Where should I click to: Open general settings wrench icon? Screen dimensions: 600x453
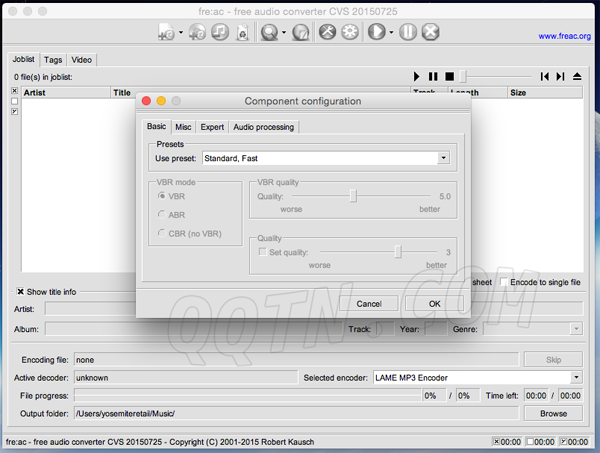pos(327,33)
